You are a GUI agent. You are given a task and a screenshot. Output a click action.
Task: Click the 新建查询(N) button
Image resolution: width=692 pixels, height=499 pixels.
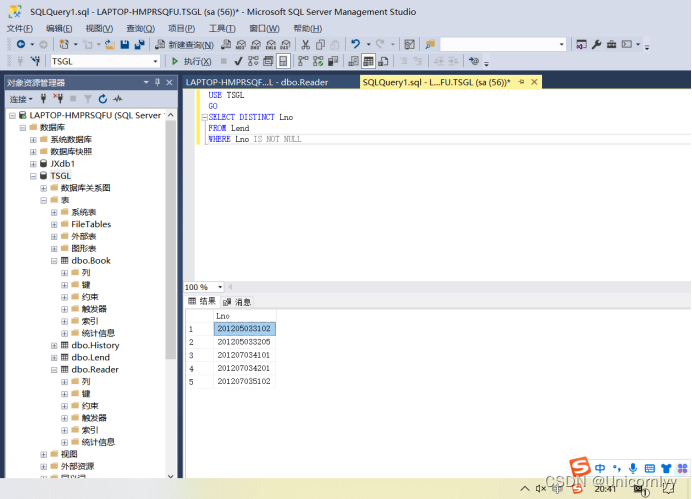coord(184,45)
